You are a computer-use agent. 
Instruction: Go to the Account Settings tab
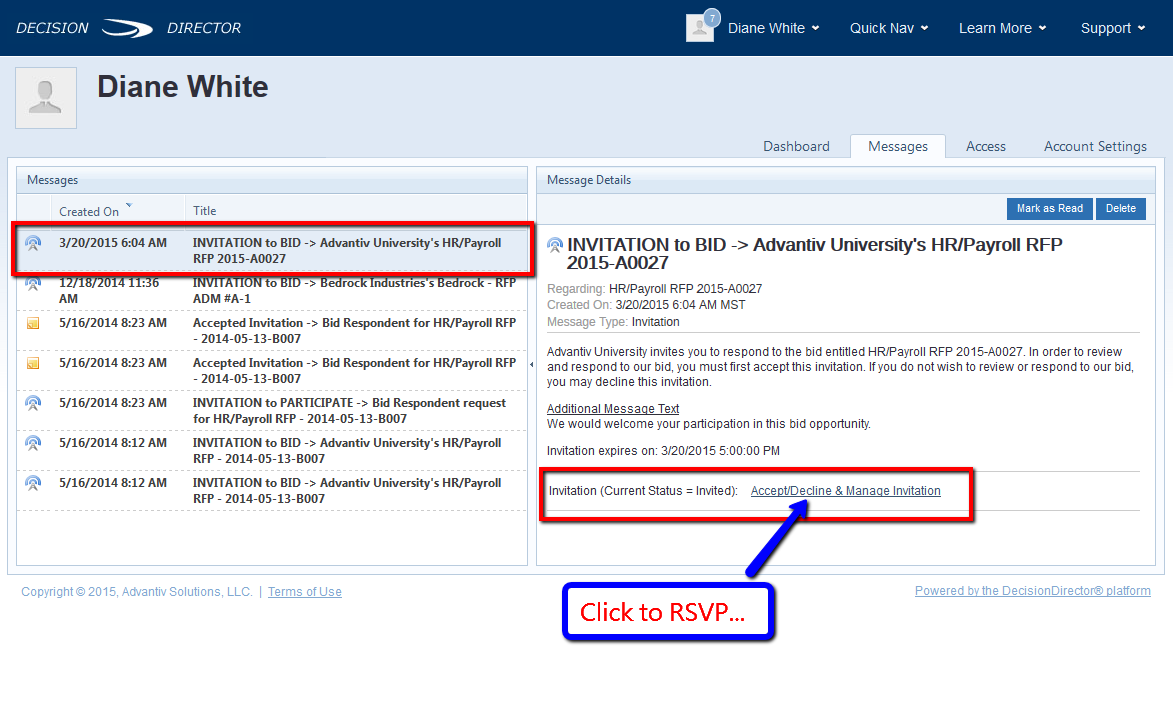(x=1095, y=147)
